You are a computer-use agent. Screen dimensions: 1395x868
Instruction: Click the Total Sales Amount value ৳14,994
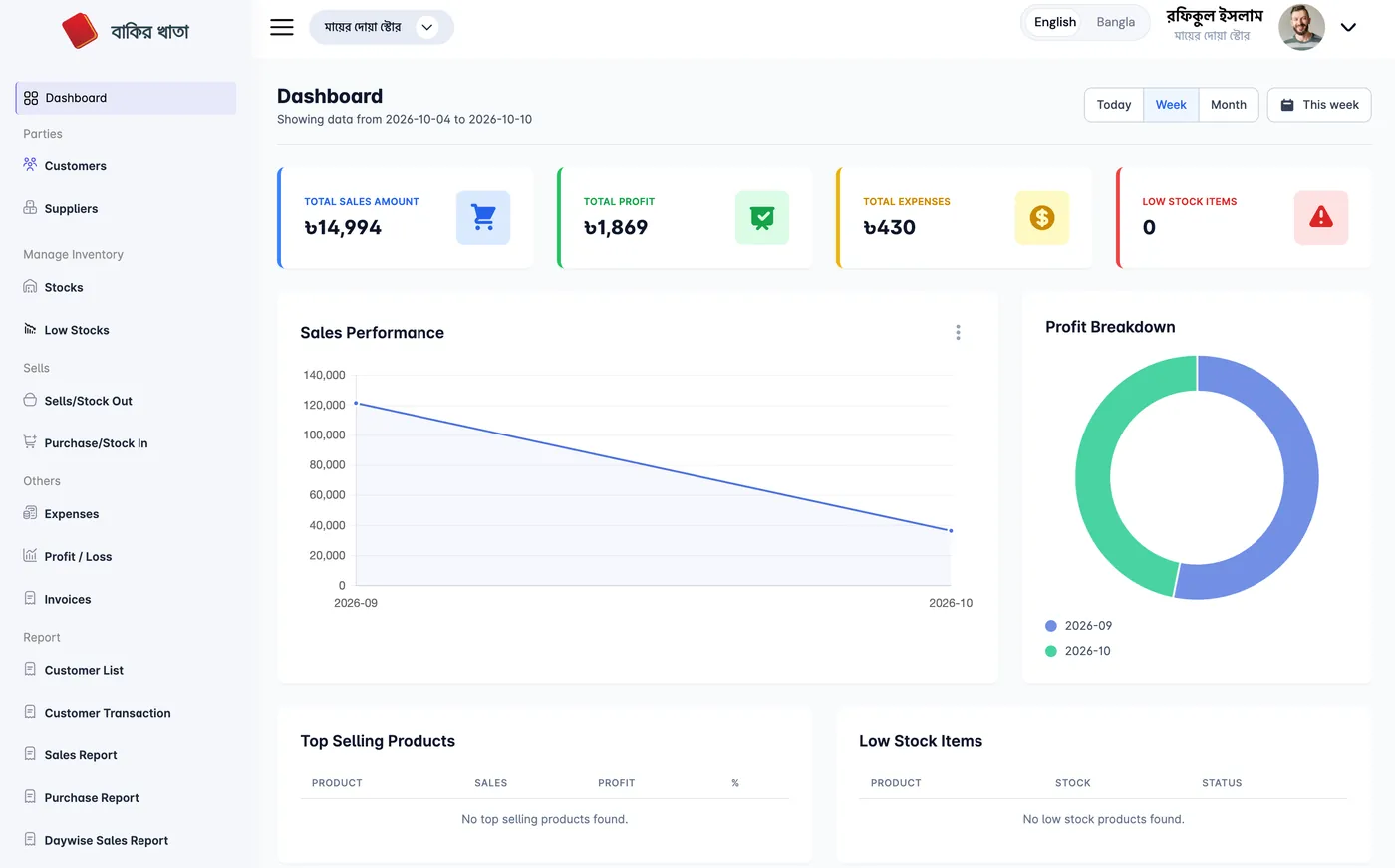pos(343,228)
